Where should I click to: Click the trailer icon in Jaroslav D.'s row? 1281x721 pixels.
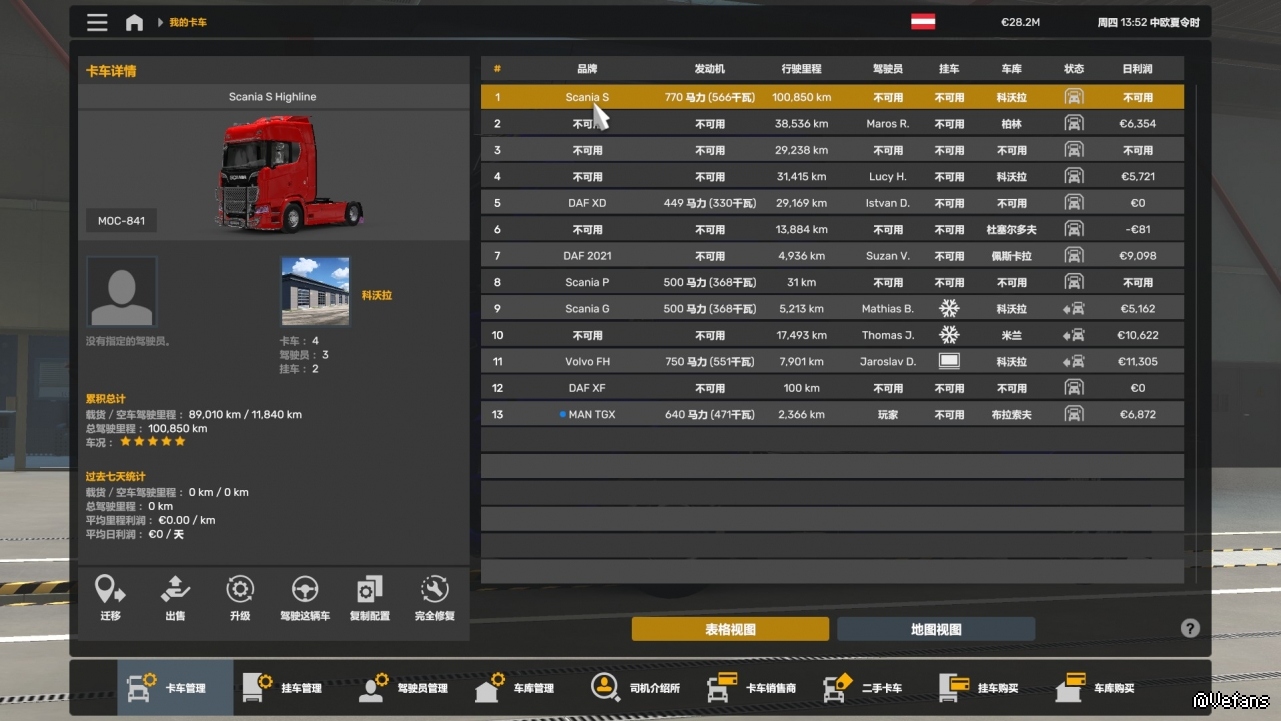(949, 361)
